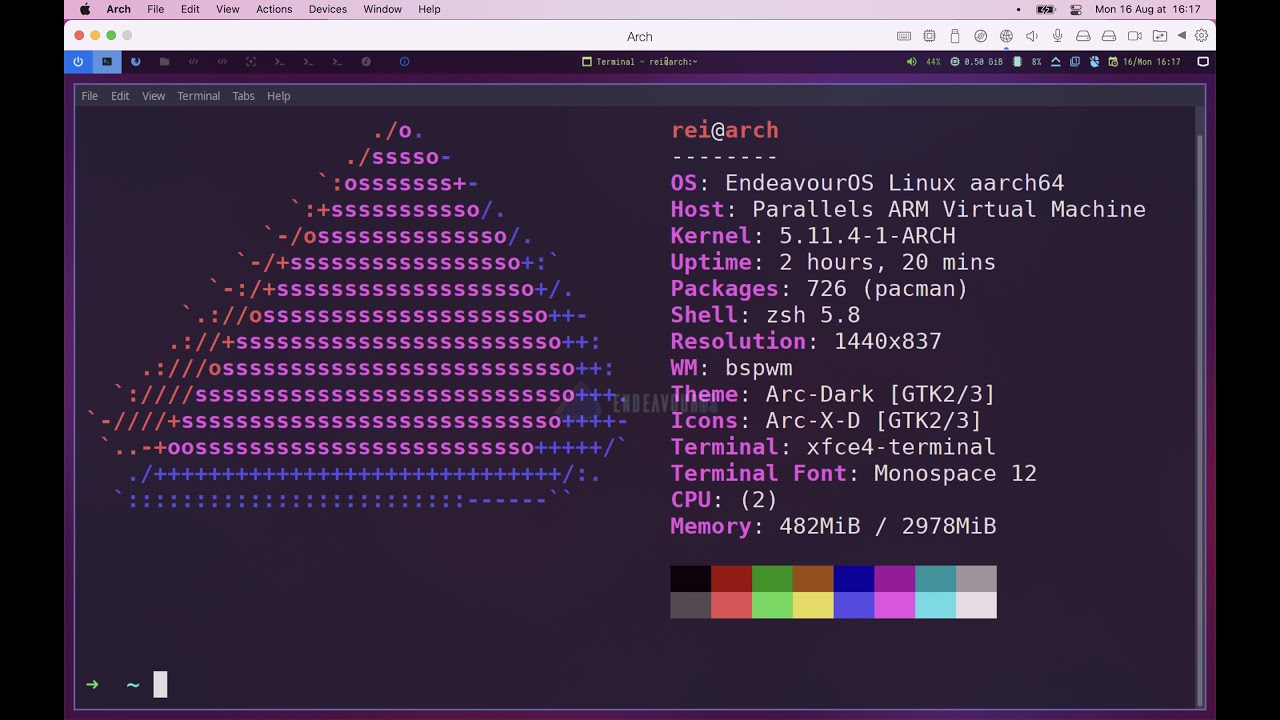Click the green volume speaker icon in polybar
1280x720 pixels.
(911, 61)
